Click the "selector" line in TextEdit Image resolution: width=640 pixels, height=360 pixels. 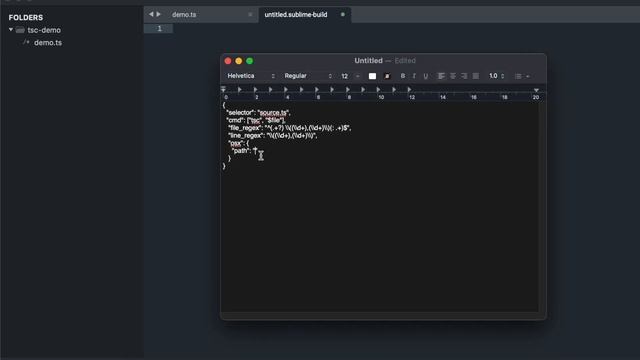point(258,113)
